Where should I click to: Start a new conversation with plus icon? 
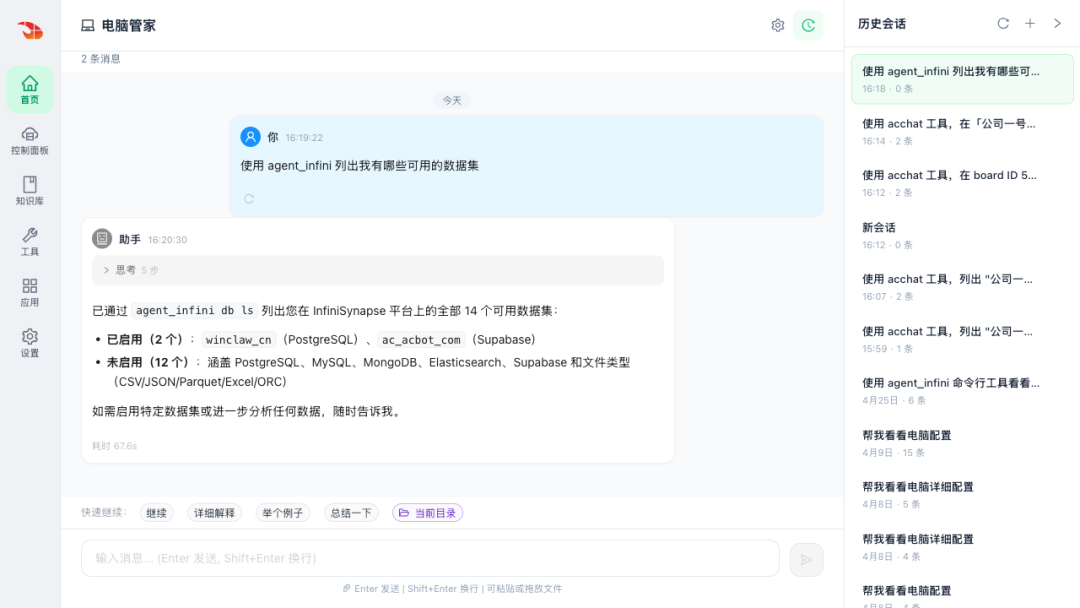click(x=1030, y=23)
